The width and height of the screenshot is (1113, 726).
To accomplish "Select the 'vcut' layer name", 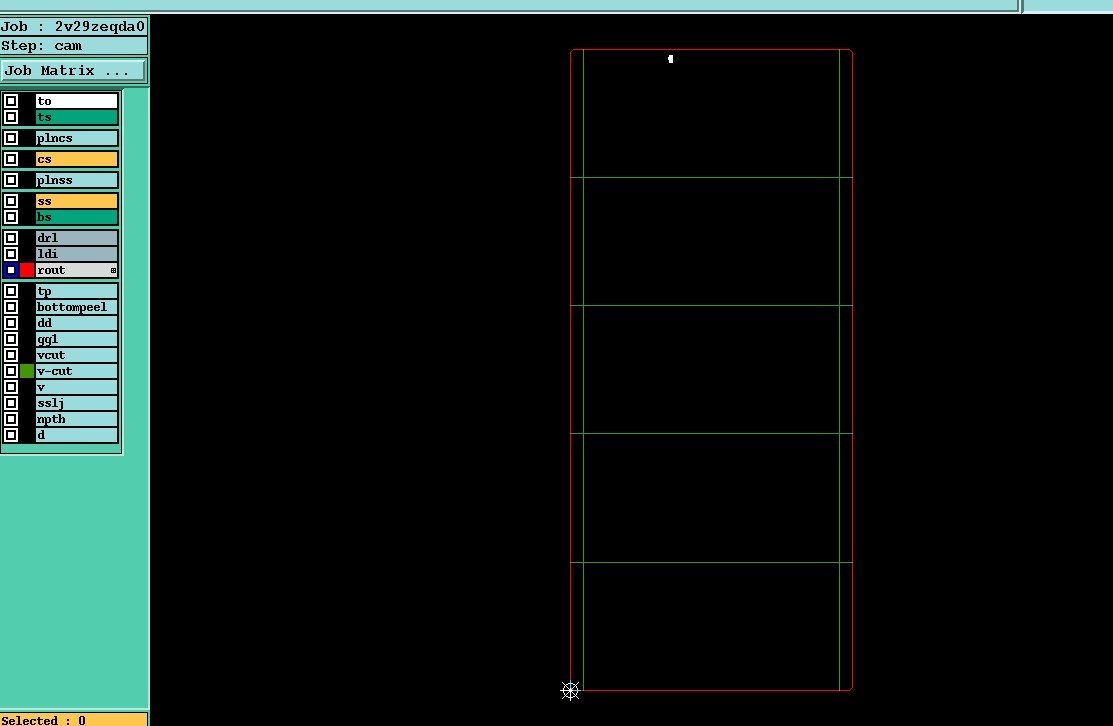I will (x=77, y=355).
